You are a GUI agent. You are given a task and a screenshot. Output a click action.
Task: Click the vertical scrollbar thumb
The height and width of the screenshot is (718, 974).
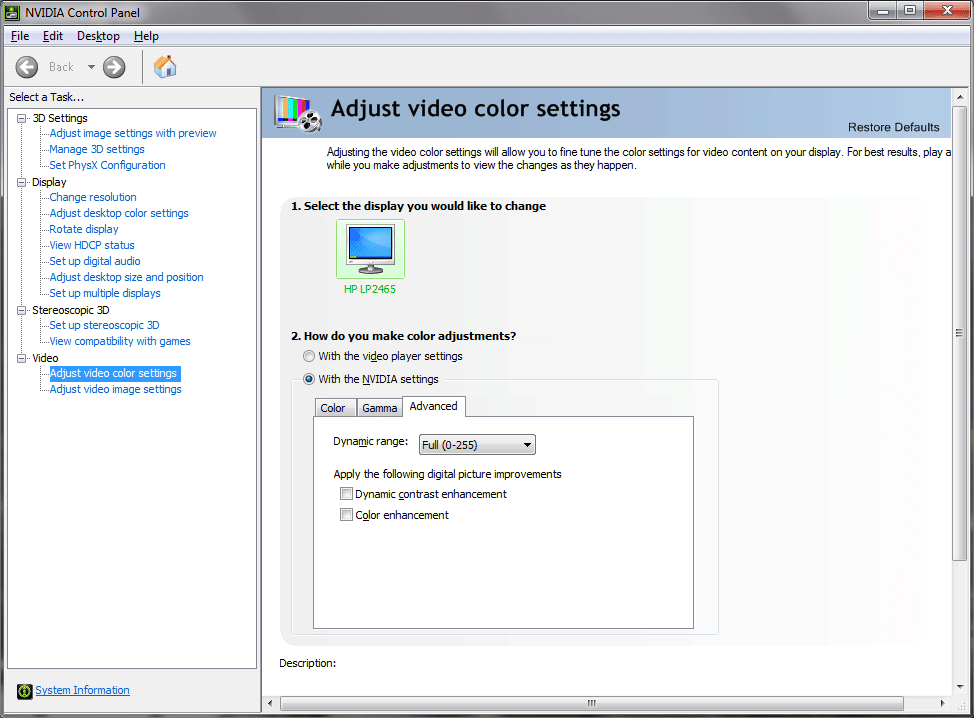960,334
